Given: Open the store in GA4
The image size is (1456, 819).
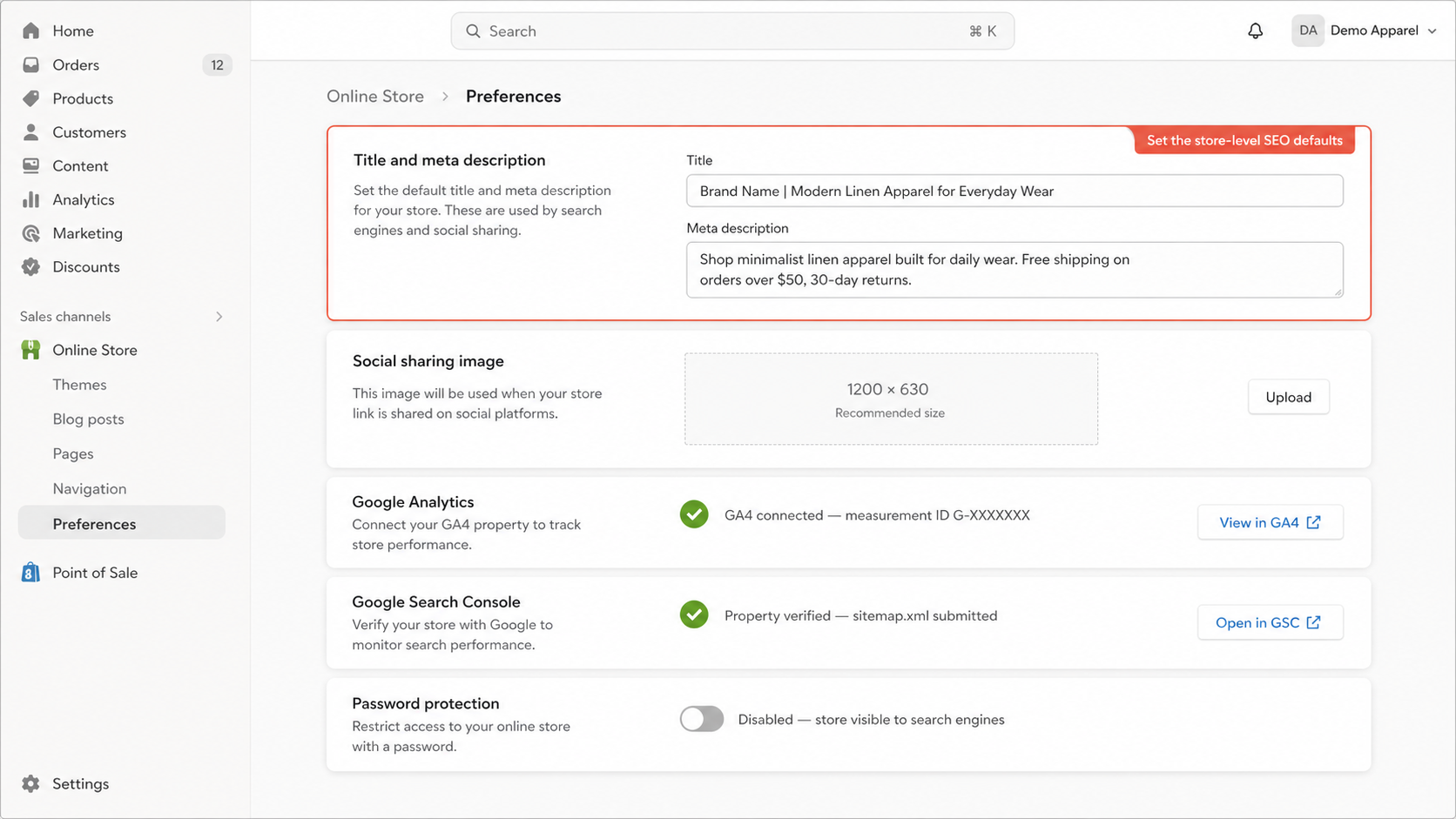Looking at the screenshot, I should (1270, 522).
